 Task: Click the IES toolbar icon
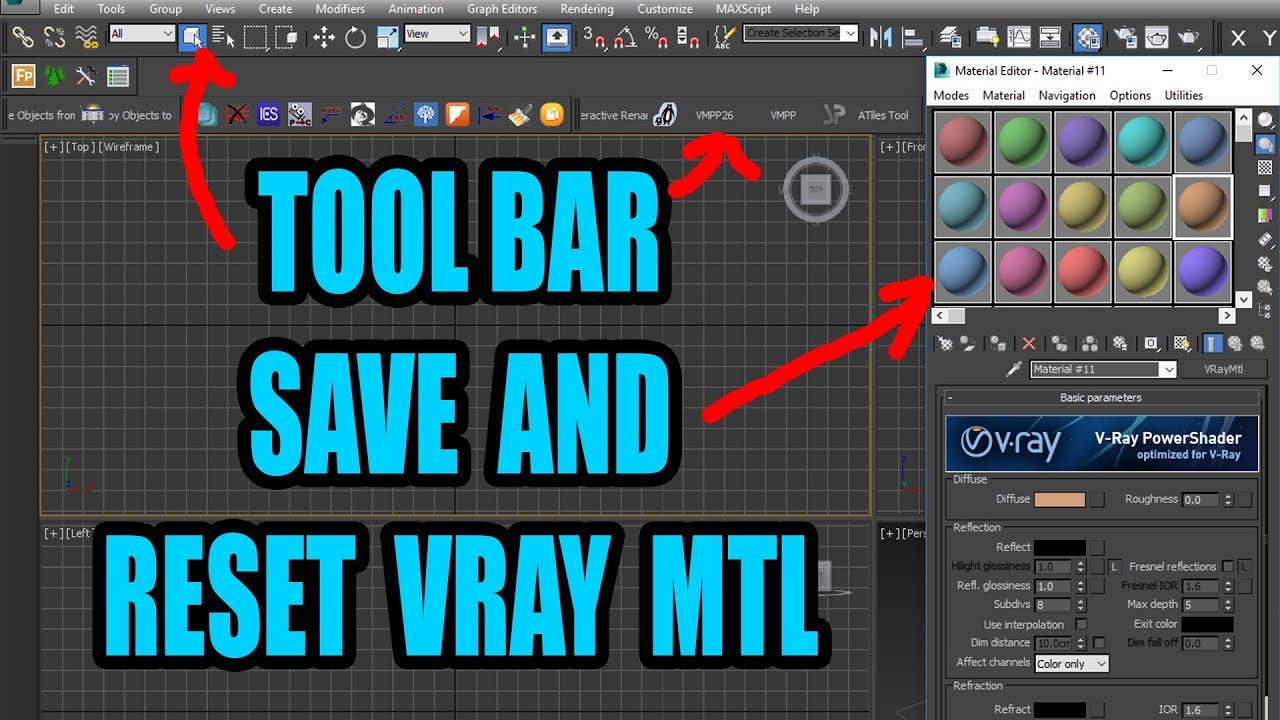click(x=268, y=115)
